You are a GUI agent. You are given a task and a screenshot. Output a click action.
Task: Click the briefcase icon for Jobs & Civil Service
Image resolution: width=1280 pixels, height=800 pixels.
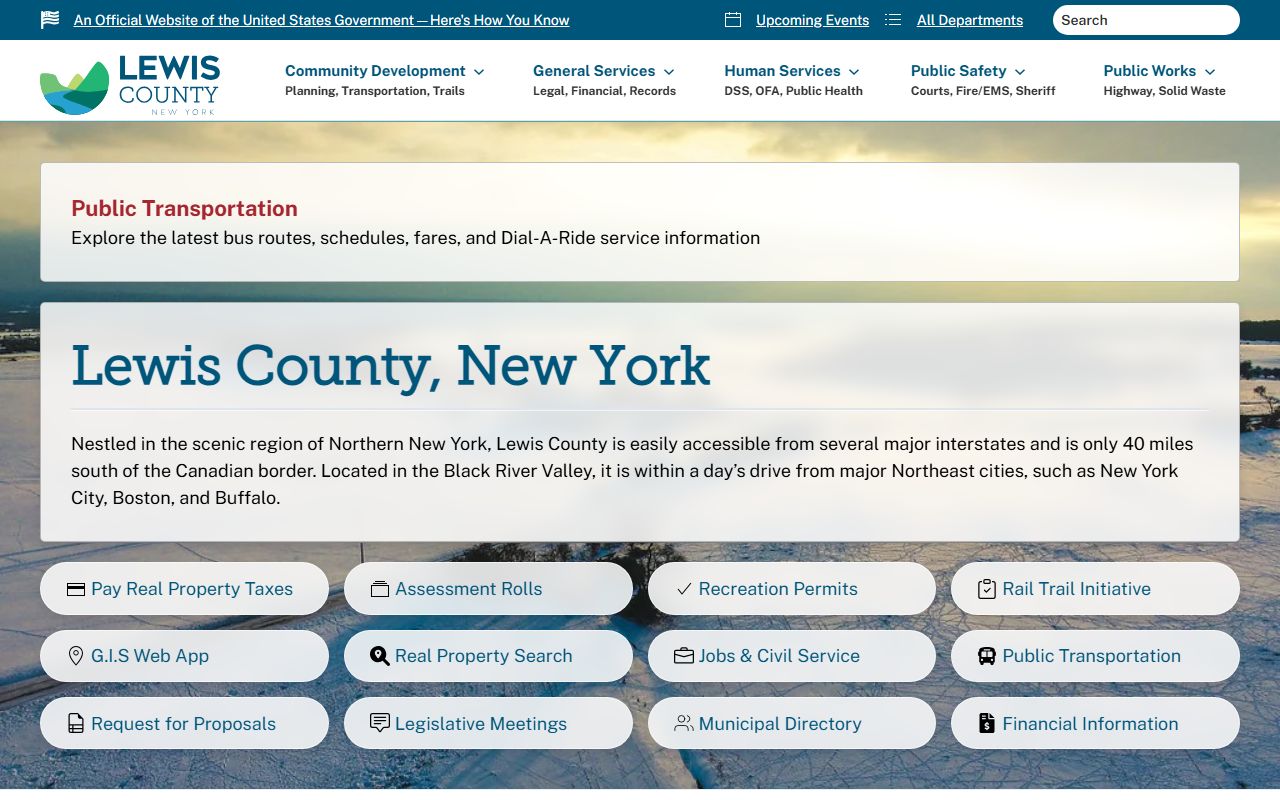pyautogui.click(x=684, y=656)
